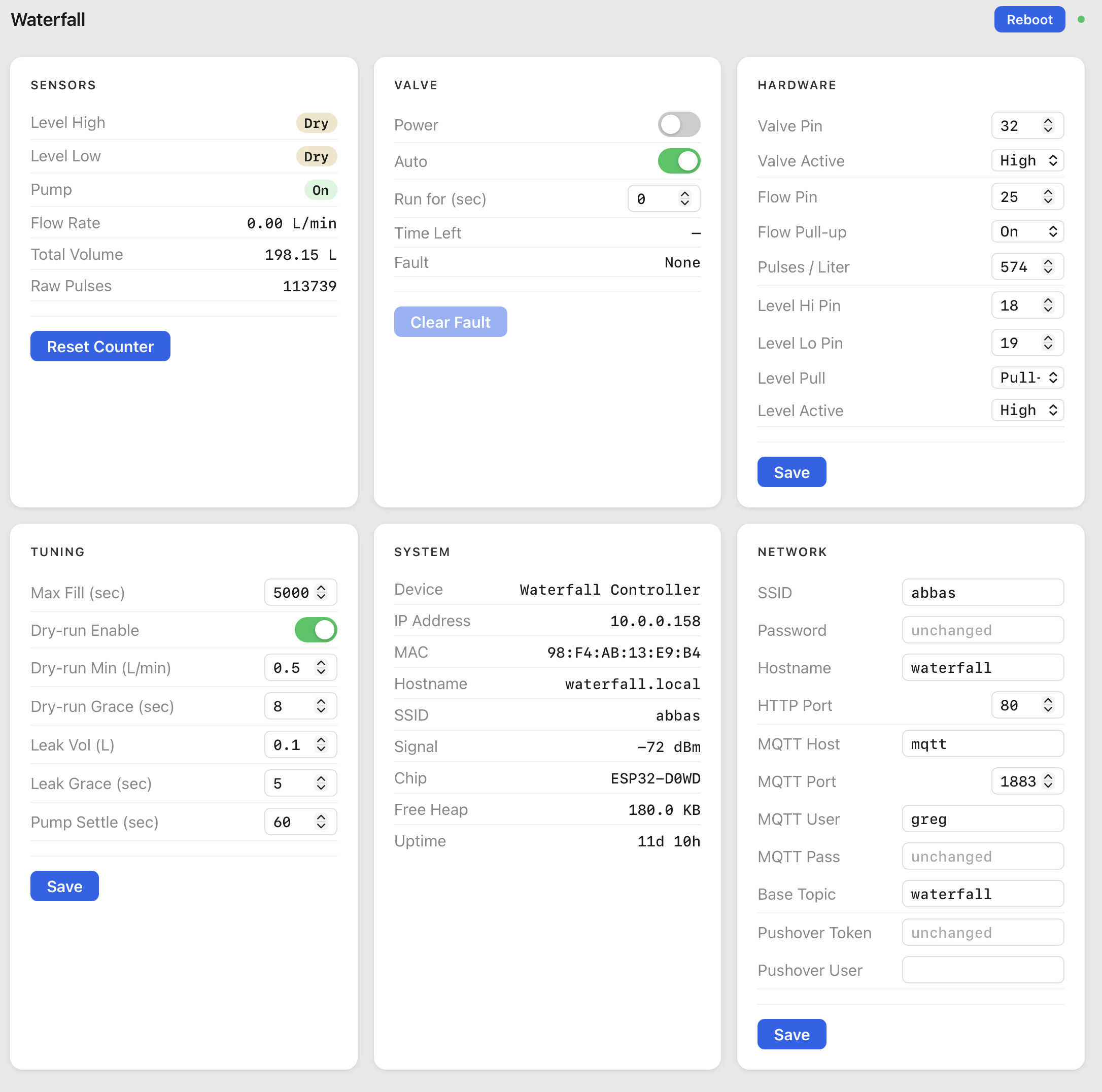Image resolution: width=1102 pixels, height=1092 pixels.
Task: Disable the valve Auto switch
Action: (x=679, y=161)
